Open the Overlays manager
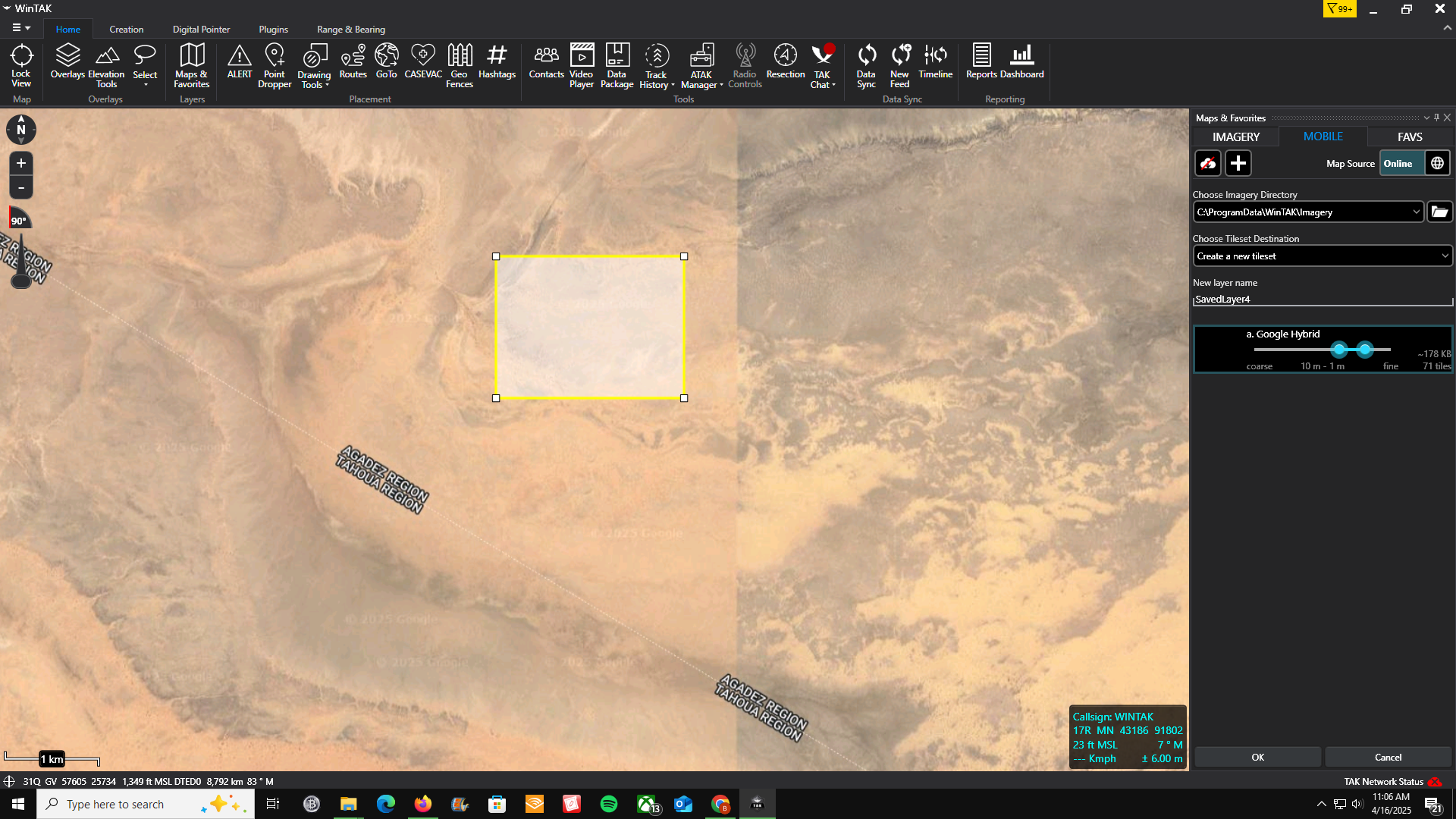This screenshot has width=1456, height=819. point(67,61)
